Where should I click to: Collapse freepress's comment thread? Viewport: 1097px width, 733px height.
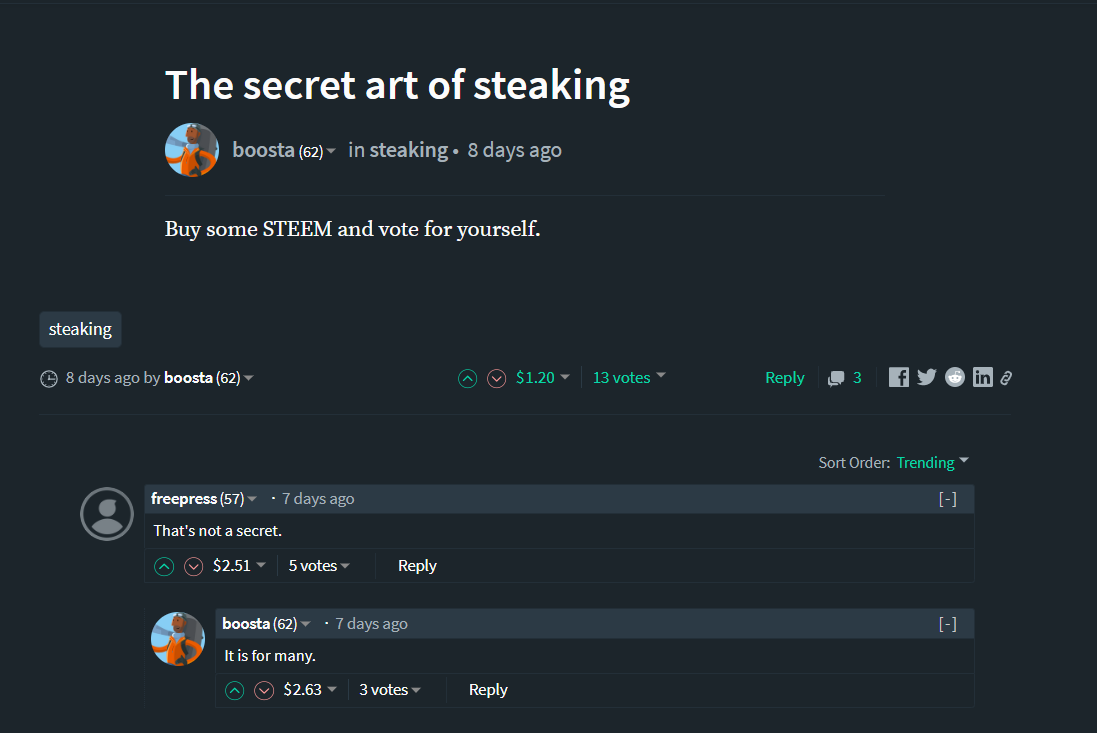pyautogui.click(x=948, y=499)
